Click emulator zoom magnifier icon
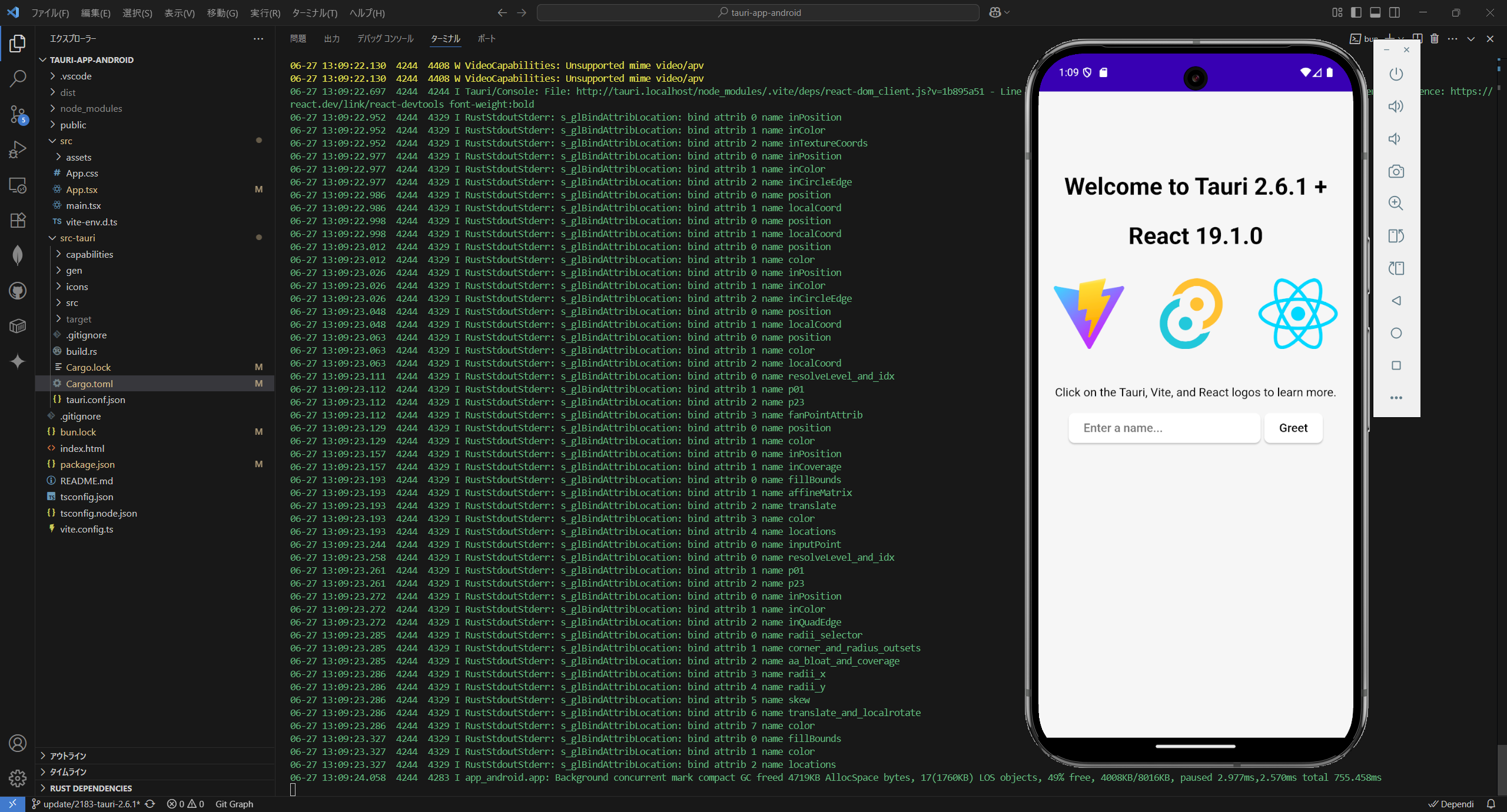1507x812 pixels. 1396,204
